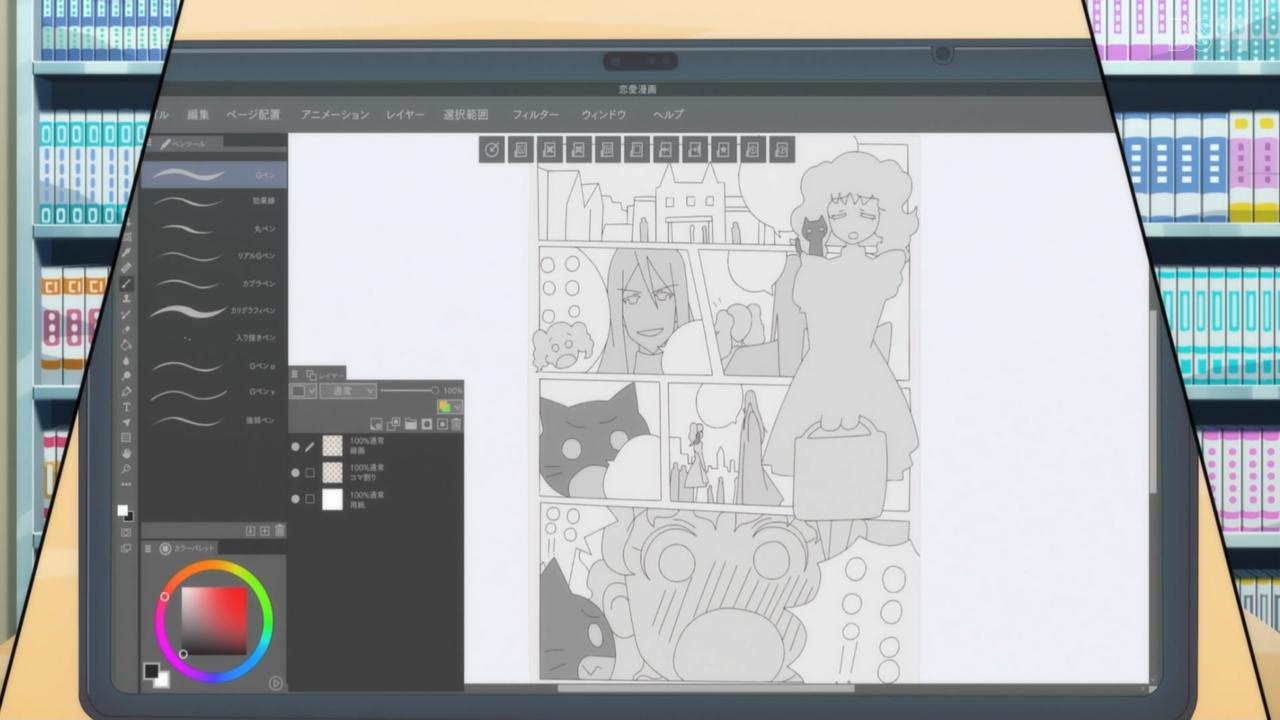This screenshot has height=720, width=1280.
Task: Click the new folder icon in Layers panel
Action: tap(410, 424)
